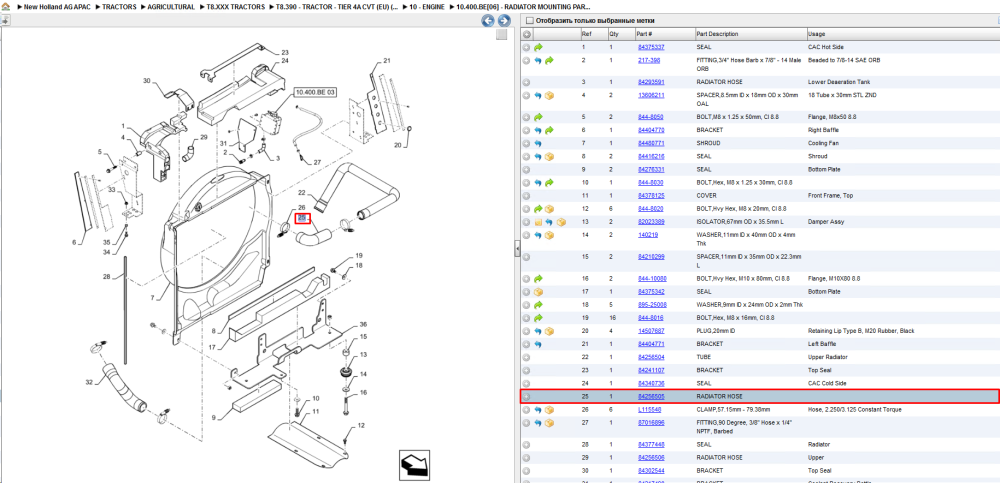Click the box icon on ref 26 CLAMP row
The image size is (1000, 483).
[549, 410]
